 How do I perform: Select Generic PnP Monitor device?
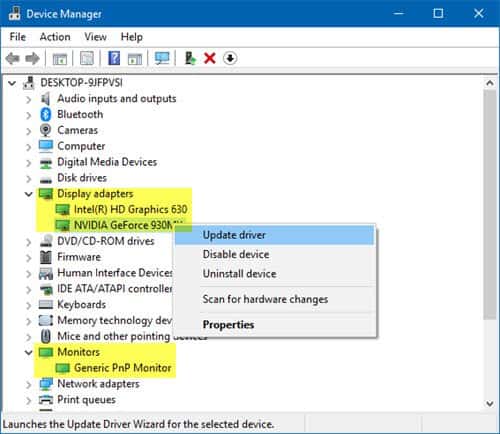[x=122, y=368]
